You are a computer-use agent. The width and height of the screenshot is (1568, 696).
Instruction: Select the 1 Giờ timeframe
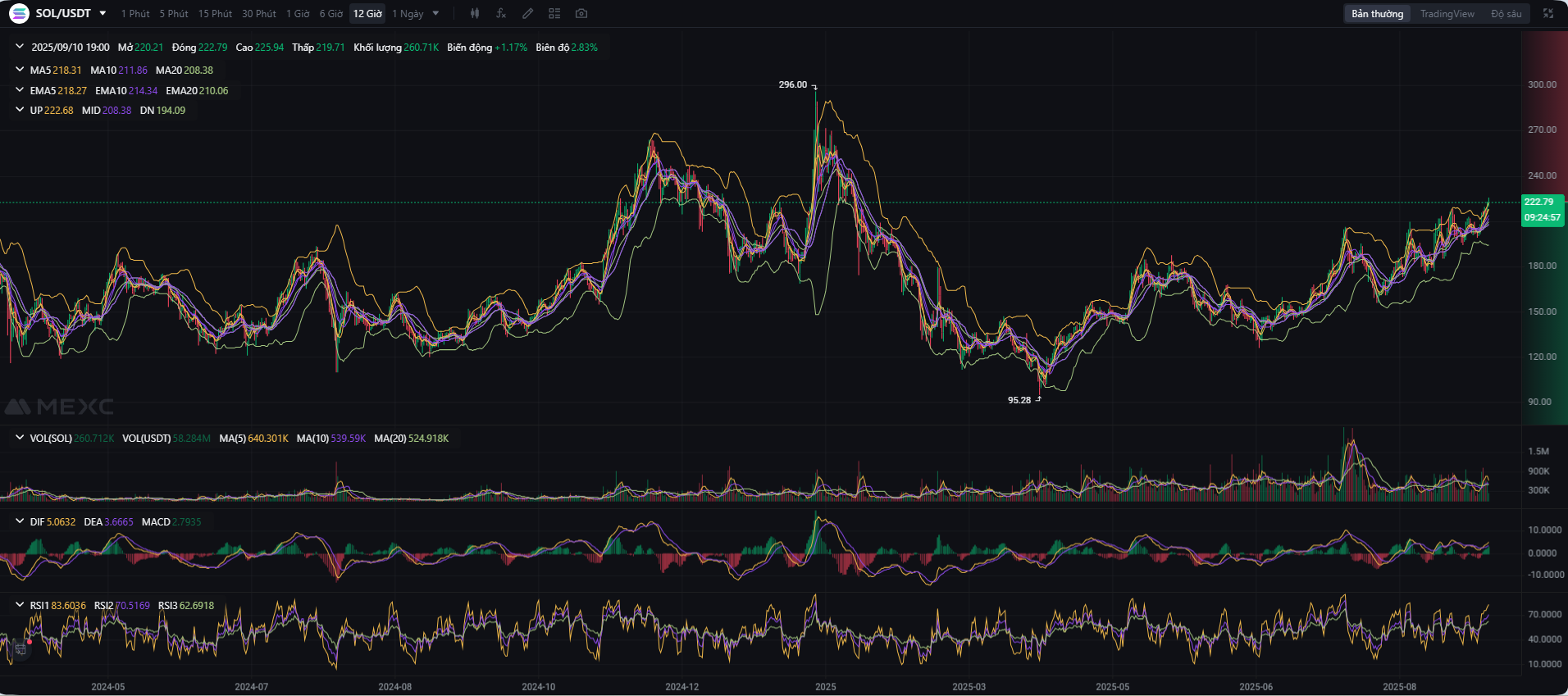coord(298,14)
